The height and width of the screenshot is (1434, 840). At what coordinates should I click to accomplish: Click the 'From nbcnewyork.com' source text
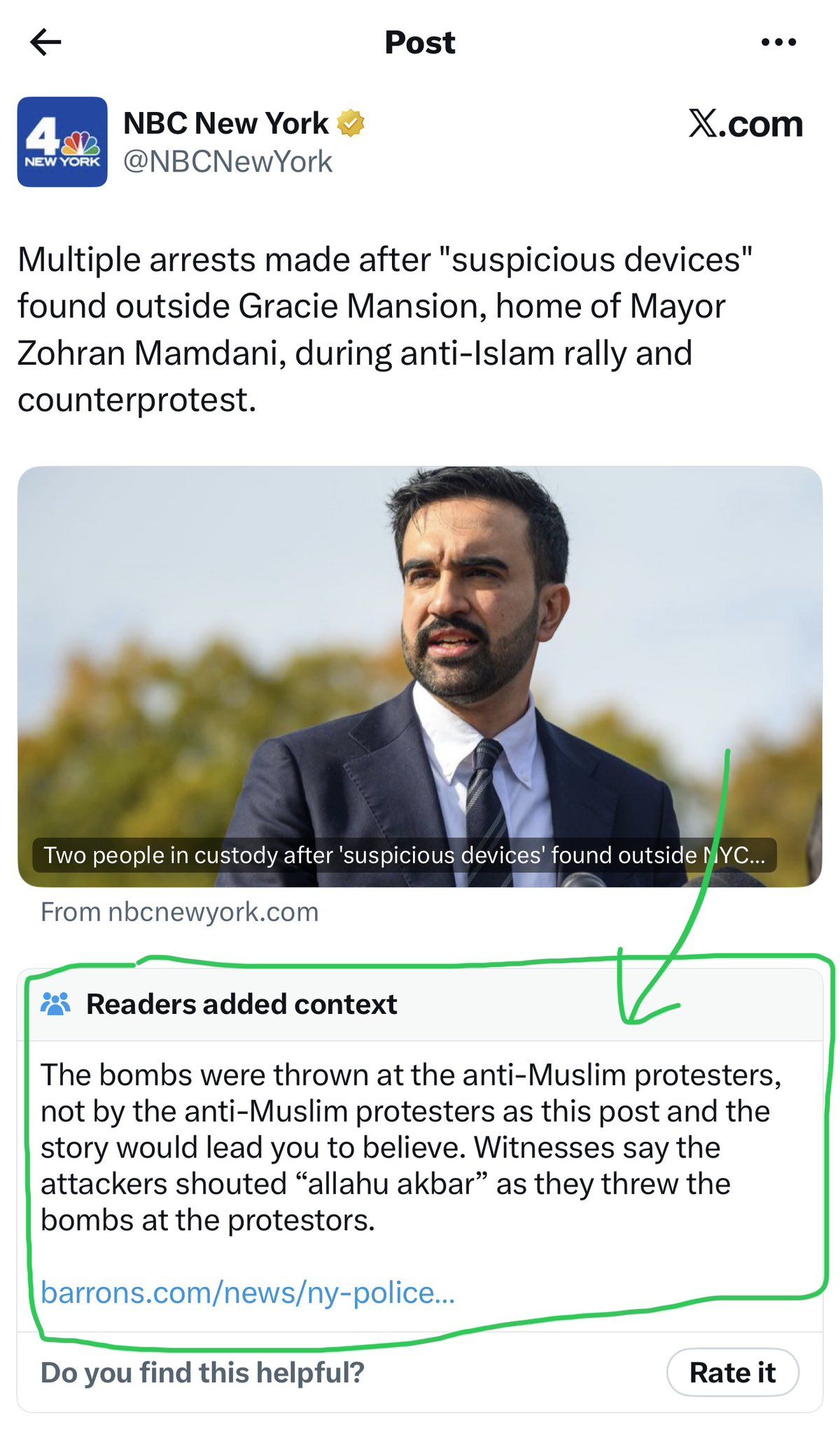[x=180, y=912]
